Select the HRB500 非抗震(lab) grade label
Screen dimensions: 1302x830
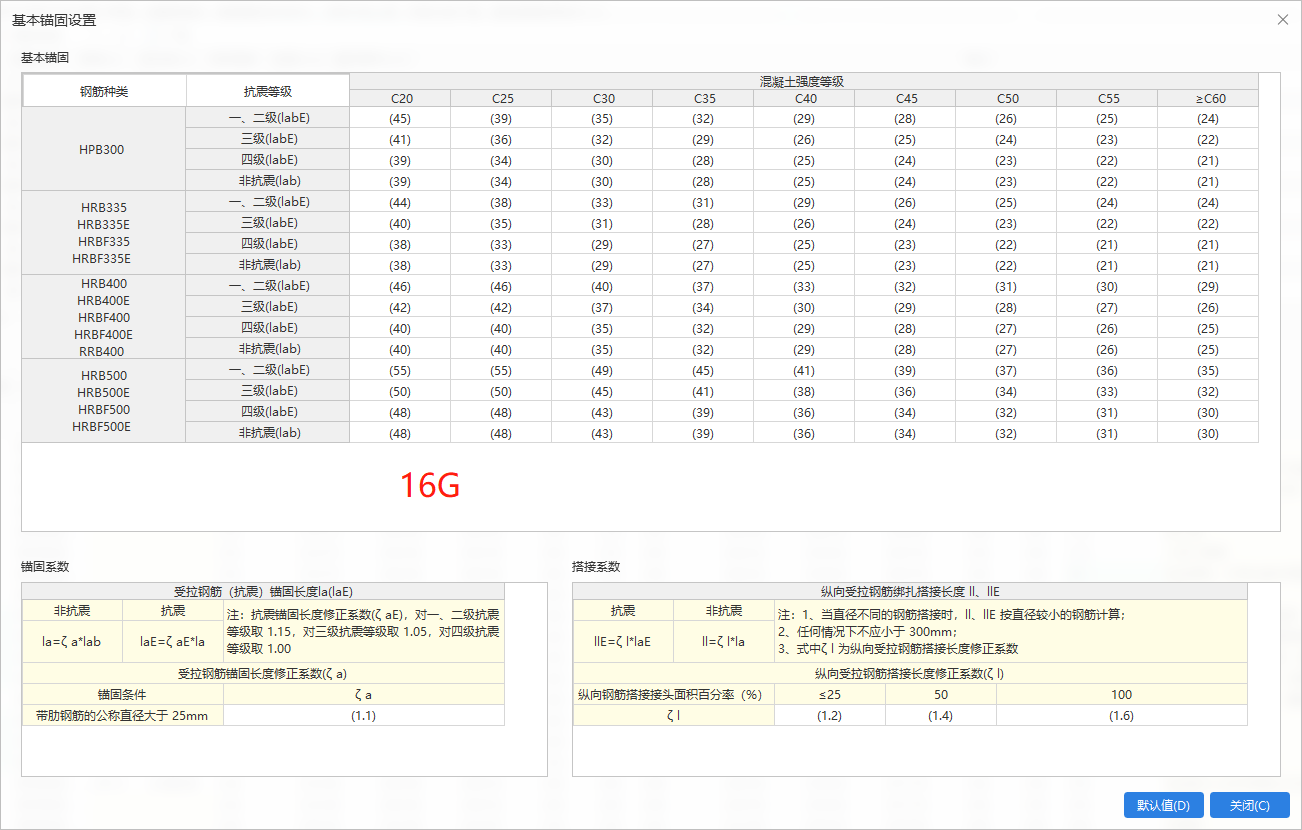[x=268, y=433]
